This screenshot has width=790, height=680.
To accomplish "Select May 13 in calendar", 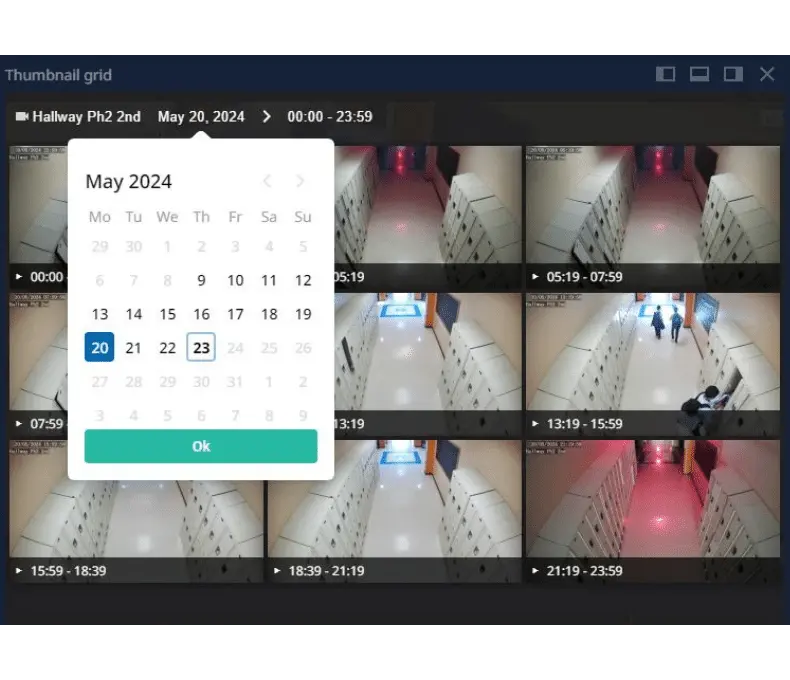I will tap(100, 314).
